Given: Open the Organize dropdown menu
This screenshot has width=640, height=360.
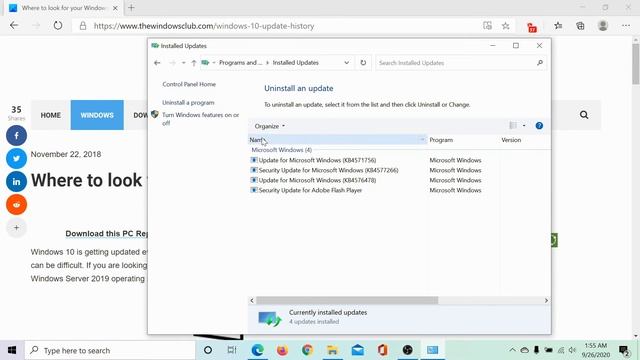Looking at the screenshot, I should click(270, 126).
